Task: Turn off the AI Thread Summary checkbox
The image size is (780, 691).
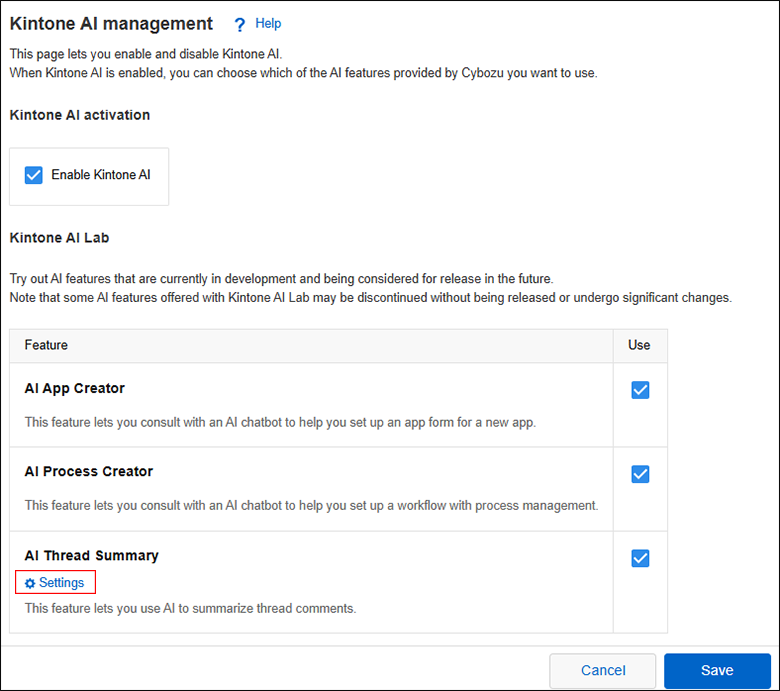Action: tap(640, 558)
